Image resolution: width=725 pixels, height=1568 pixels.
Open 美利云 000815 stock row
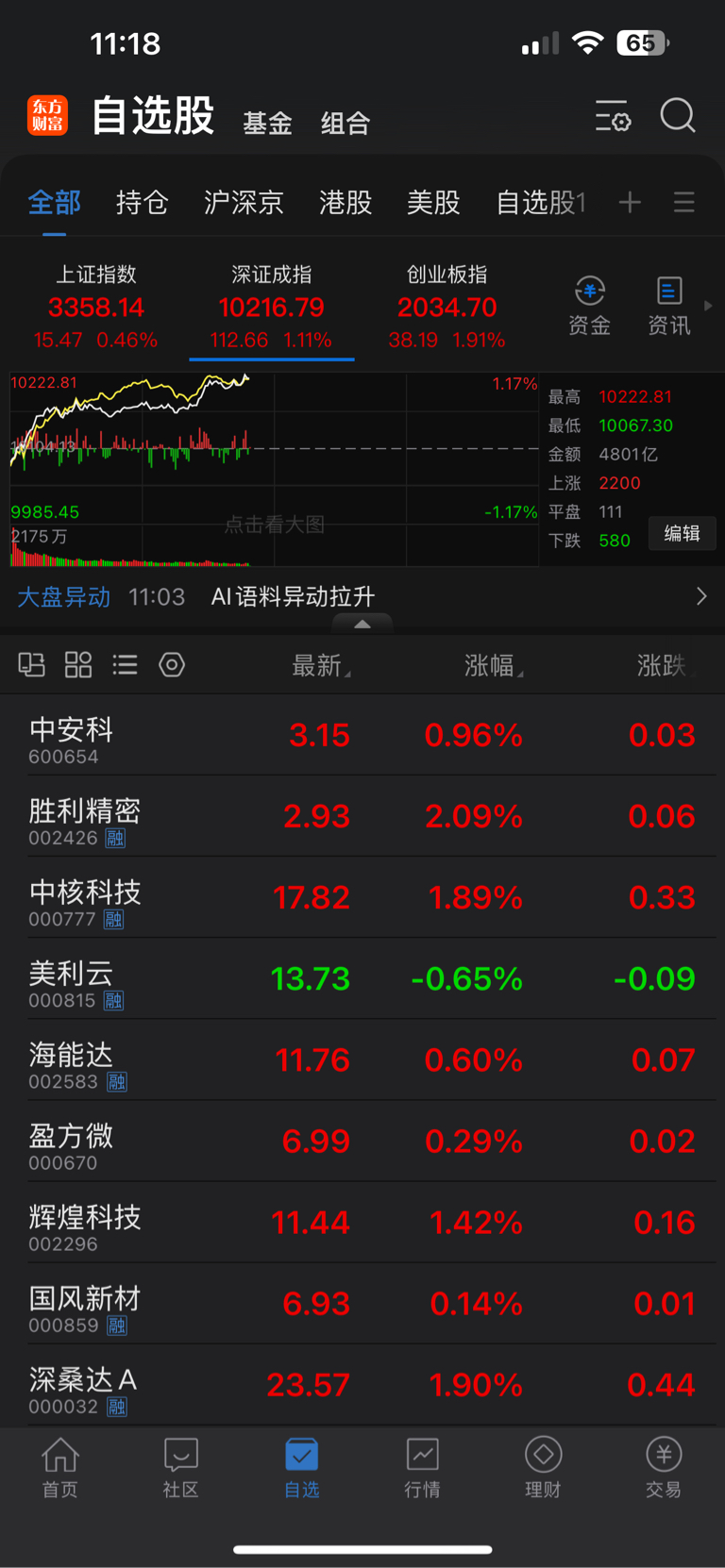(362, 978)
